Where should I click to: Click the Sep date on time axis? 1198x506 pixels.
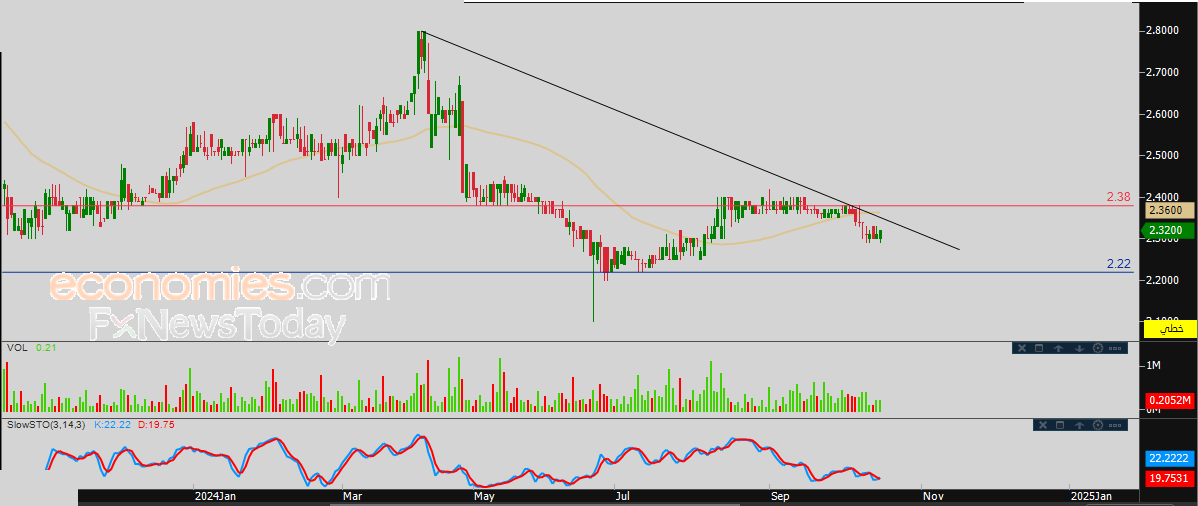click(779, 496)
